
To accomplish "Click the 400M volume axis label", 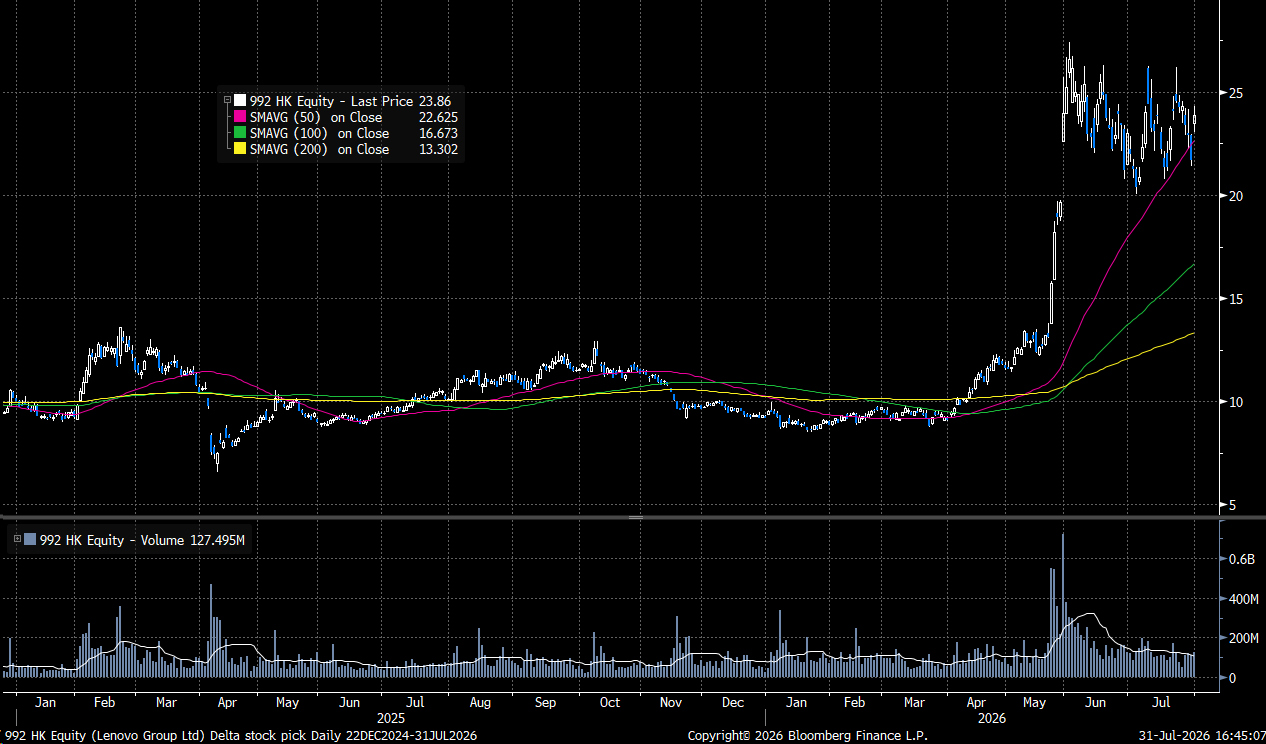I will pyautogui.click(x=1244, y=599).
